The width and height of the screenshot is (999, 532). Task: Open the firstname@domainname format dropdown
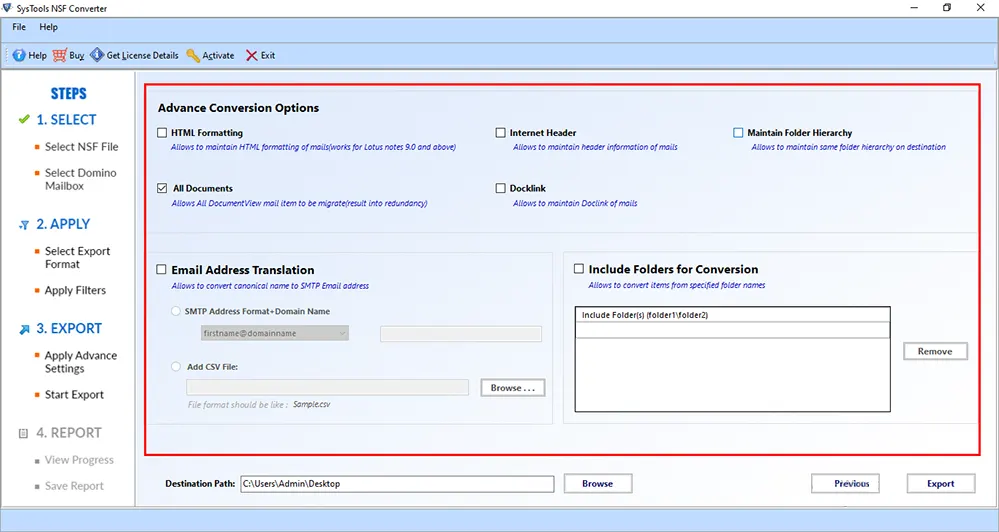click(275, 333)
